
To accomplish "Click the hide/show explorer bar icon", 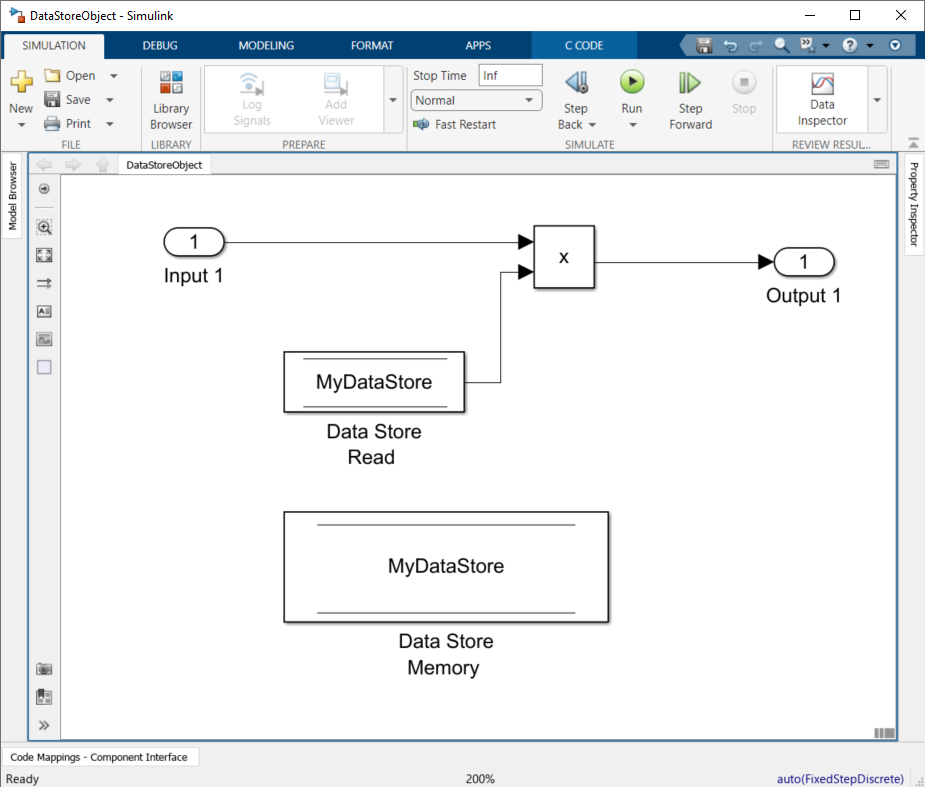I will [x=44, y=189].
